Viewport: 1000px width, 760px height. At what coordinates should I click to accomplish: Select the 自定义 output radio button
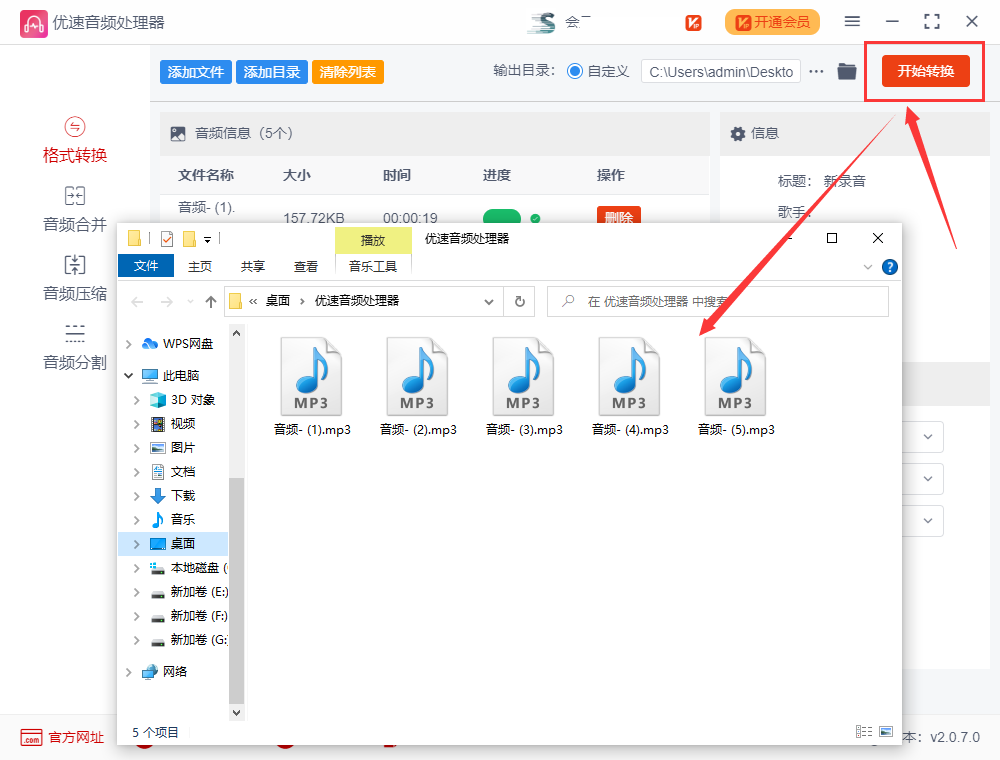(x=575, y=71)
